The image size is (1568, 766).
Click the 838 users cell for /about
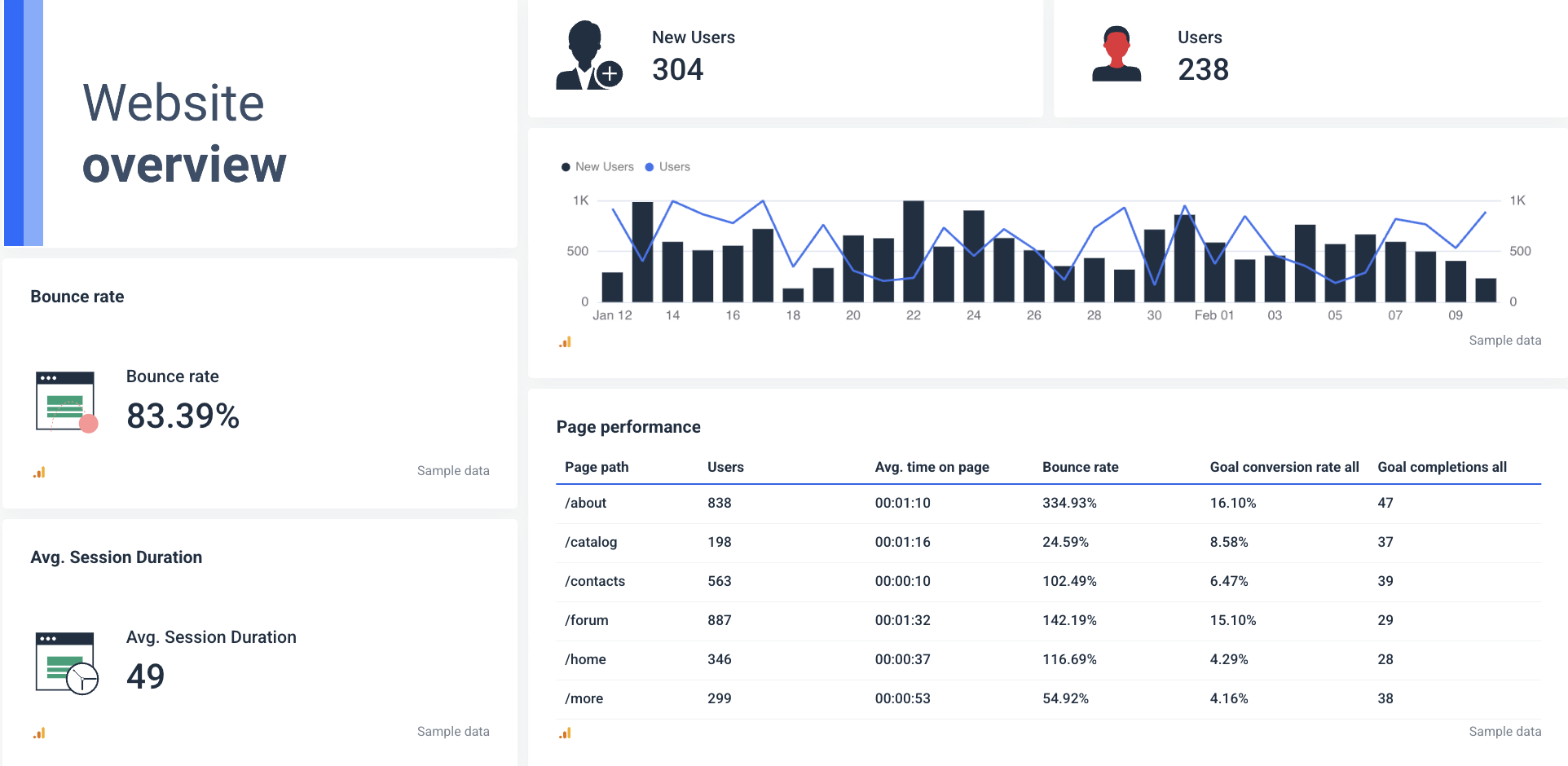(x=719, y=503)
